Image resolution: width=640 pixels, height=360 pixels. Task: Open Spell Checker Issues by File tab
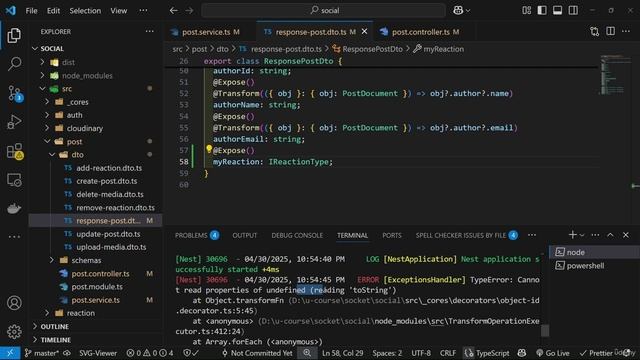click(467, 236)
